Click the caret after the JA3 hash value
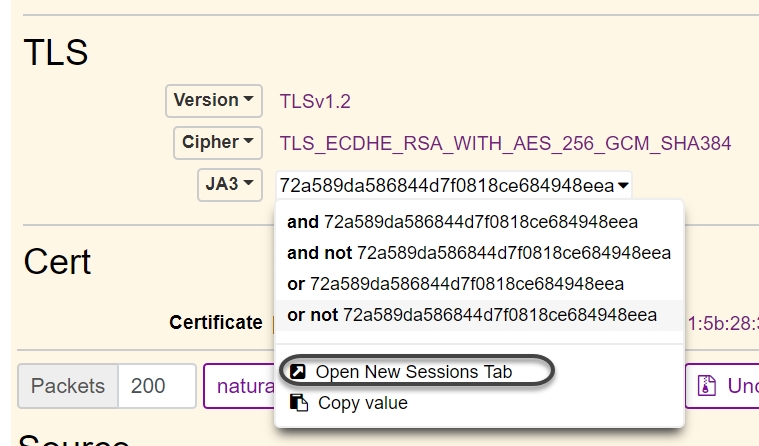This screenshot has height=446, width=759. click(x=624, y=185)
